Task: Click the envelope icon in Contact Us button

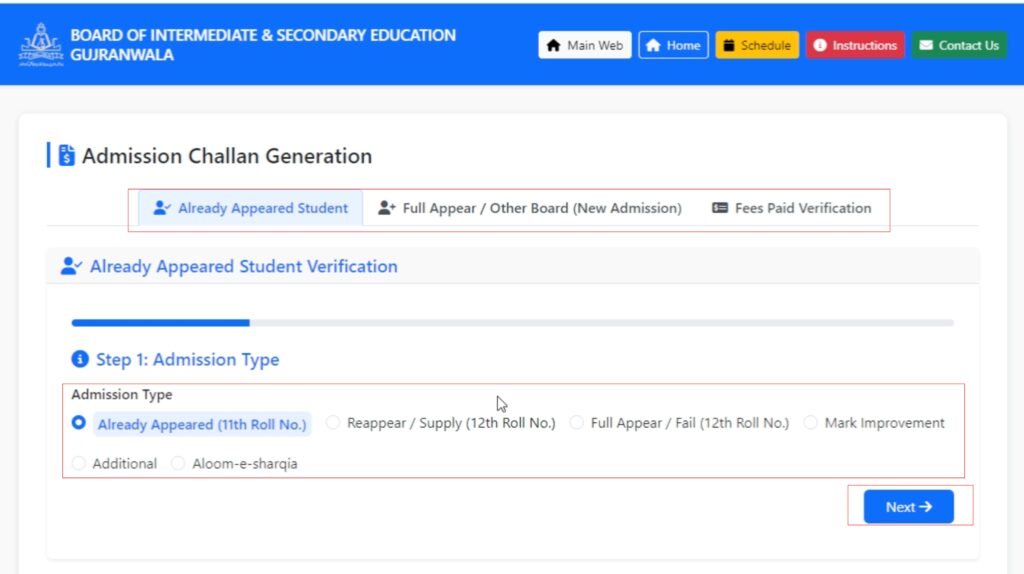Action: [x=926, y=46]
